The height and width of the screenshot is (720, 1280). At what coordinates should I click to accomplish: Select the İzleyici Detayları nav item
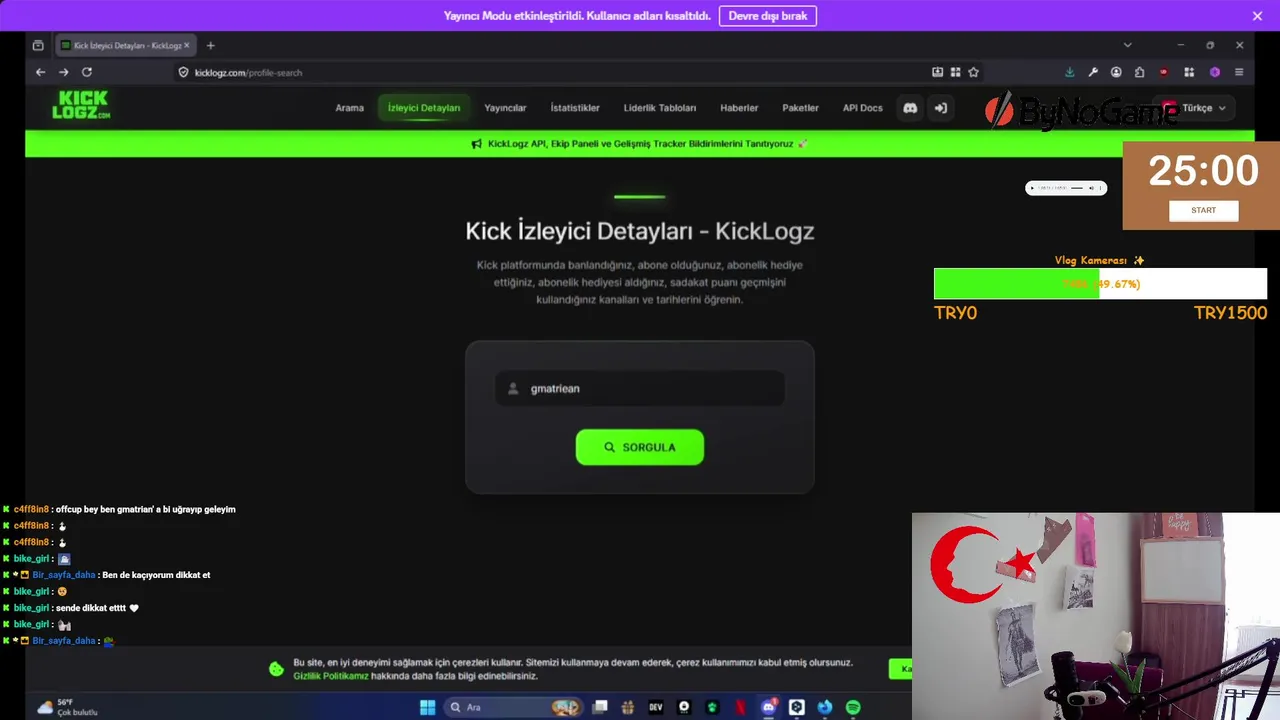coord(424,108)
